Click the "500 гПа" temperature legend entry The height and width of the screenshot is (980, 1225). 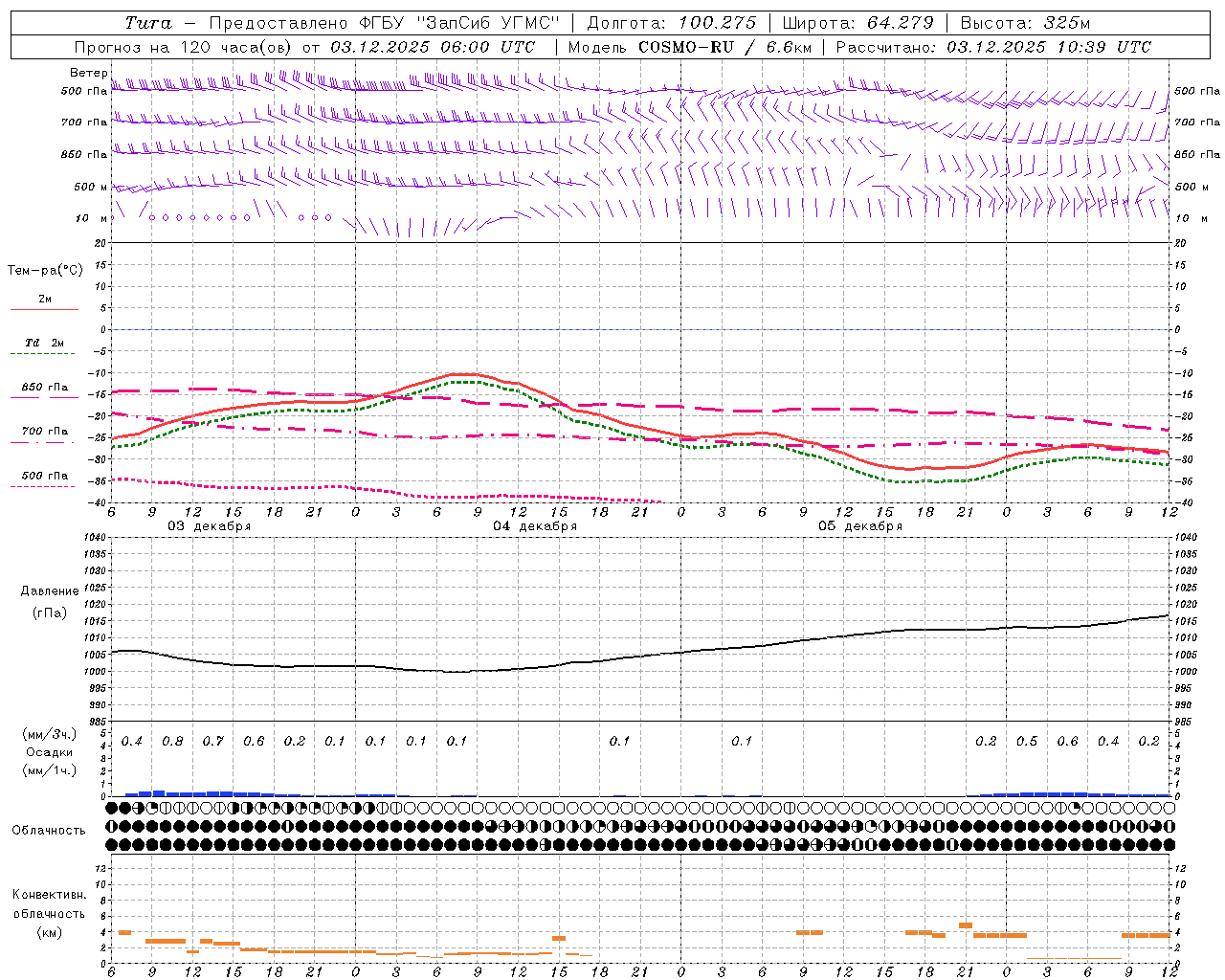[45, 476]
